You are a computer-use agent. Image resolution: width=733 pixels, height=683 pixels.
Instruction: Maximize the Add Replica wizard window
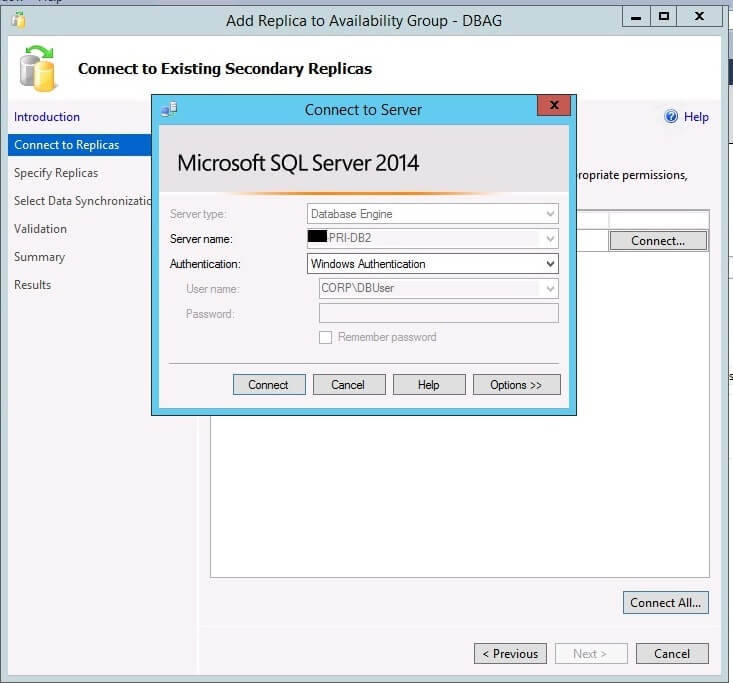(664, 17)
